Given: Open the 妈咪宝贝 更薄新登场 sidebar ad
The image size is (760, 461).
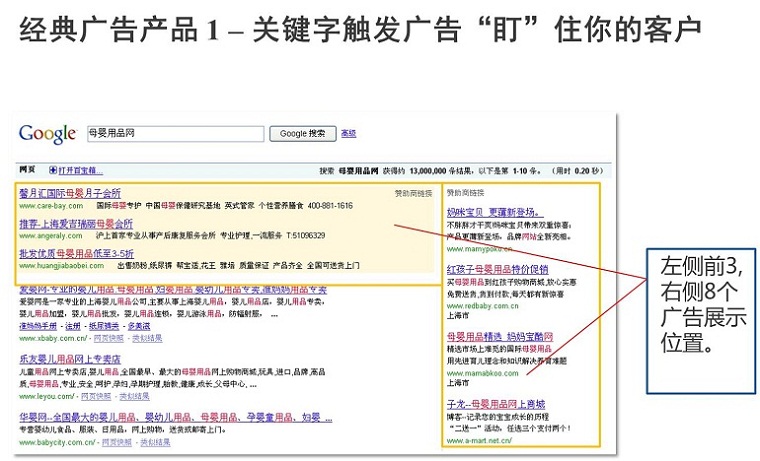Looking at the screenshot, I should pyautogui.click(x=495, y=212).
